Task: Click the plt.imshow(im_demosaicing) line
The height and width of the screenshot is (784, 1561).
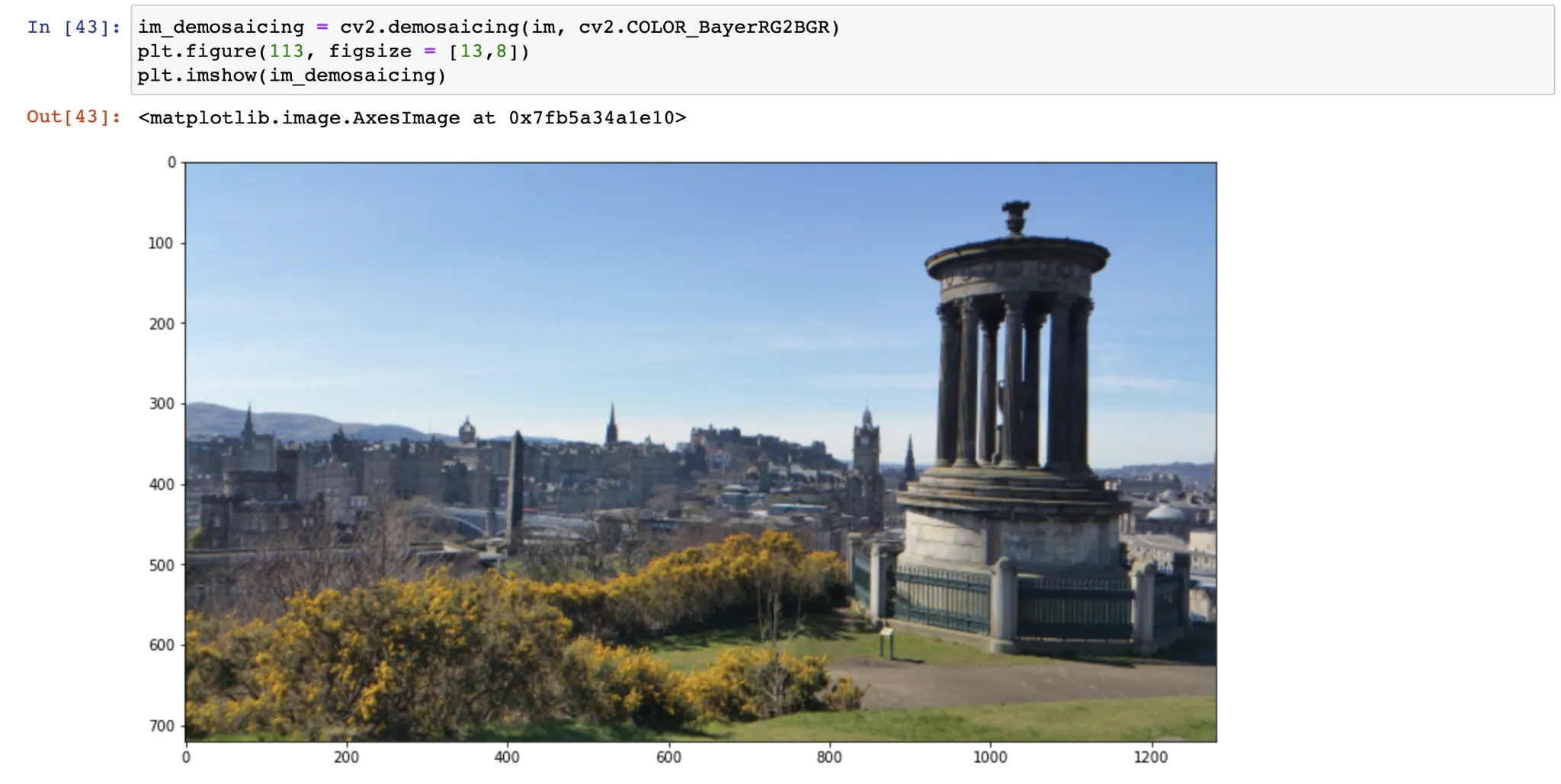Action: 292,75
